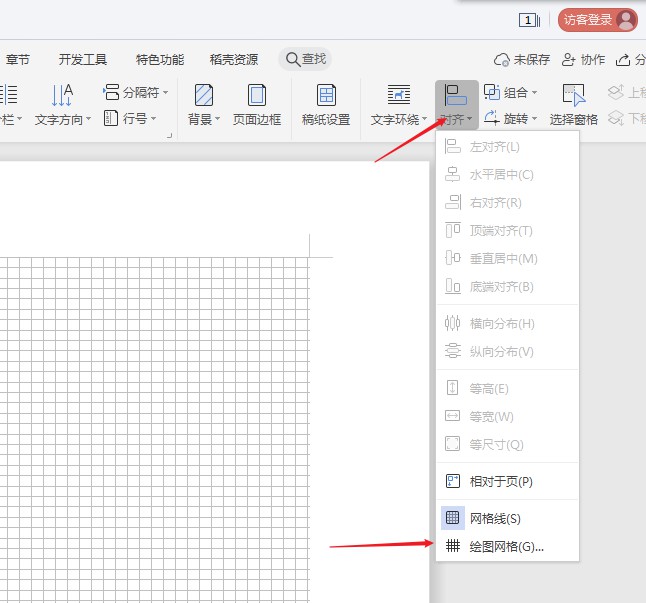The height and width of the screenshot is (603, 646).
Task: Choose 等宽(W) menu item
Action: pos(508,417)
